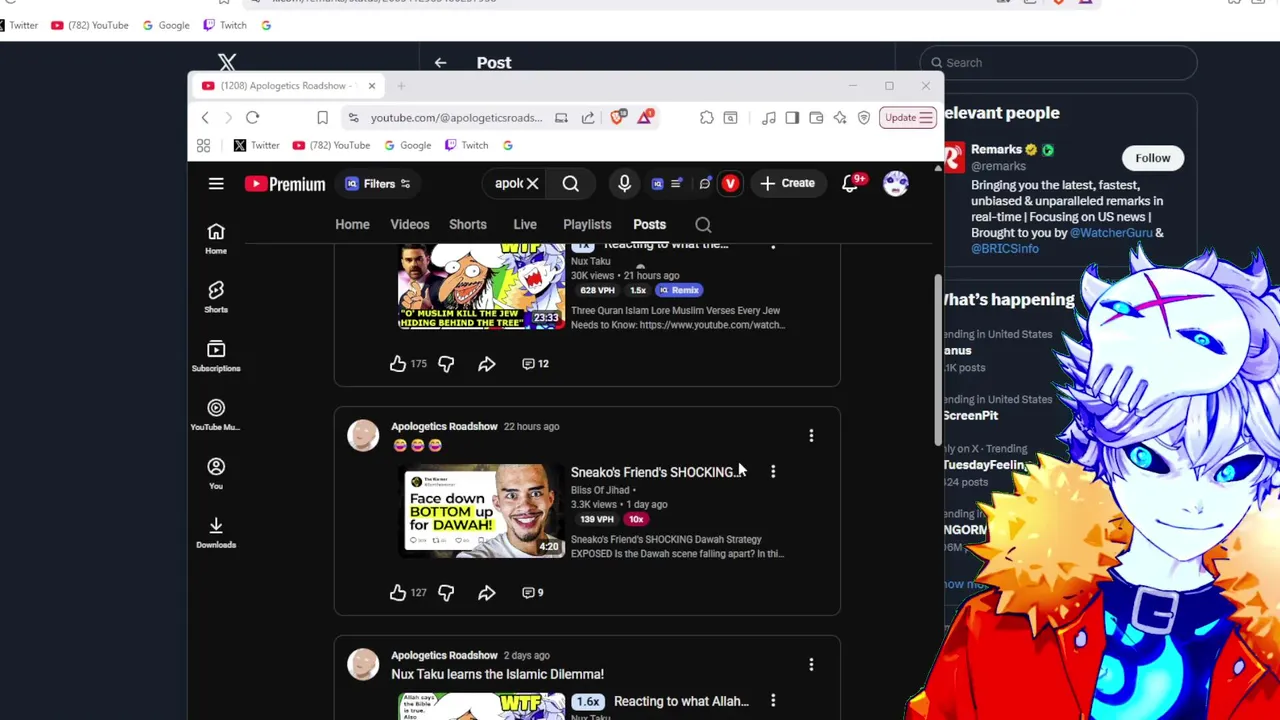The height and width of the screenshot is (720, 1280).
Task: Open the 12 comments on the first post
Action: pos(535,364)
